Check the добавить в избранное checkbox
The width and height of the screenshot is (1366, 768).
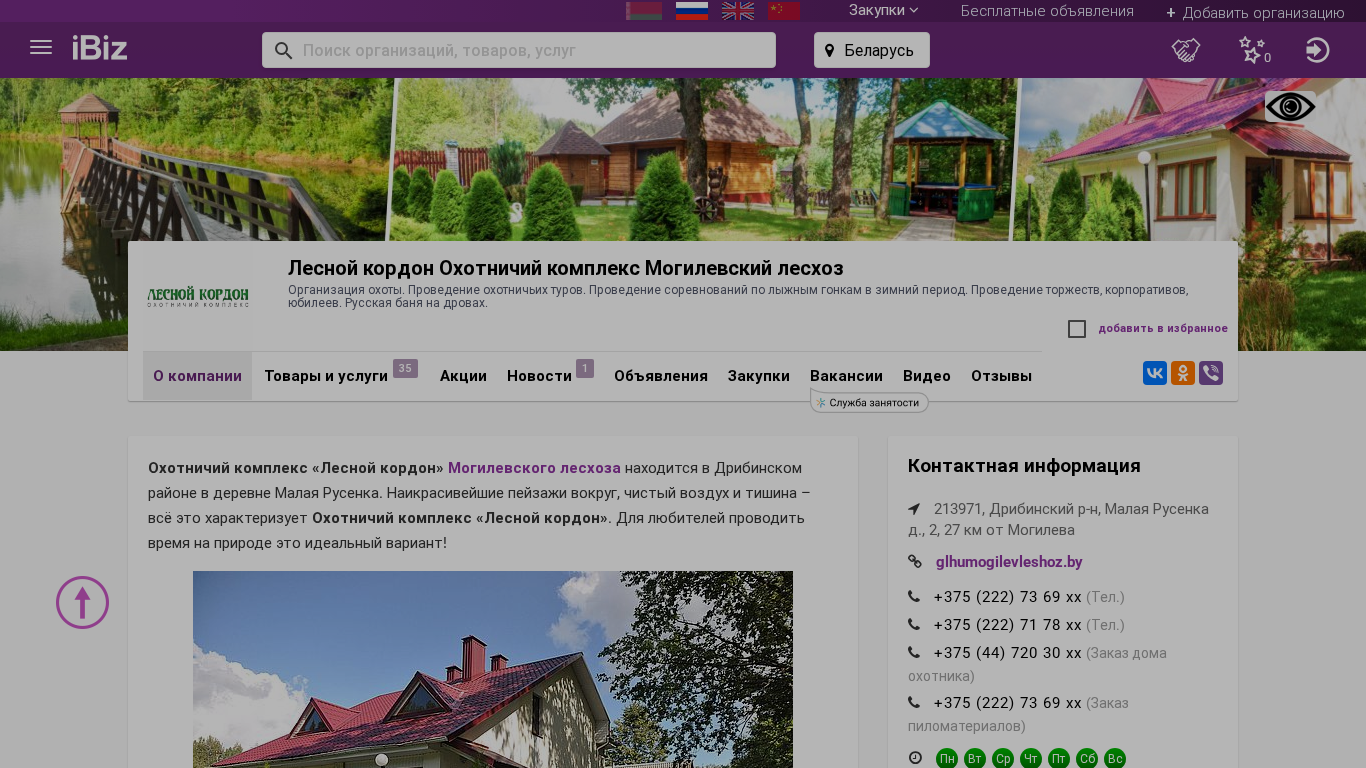[x=1077, y=329]
